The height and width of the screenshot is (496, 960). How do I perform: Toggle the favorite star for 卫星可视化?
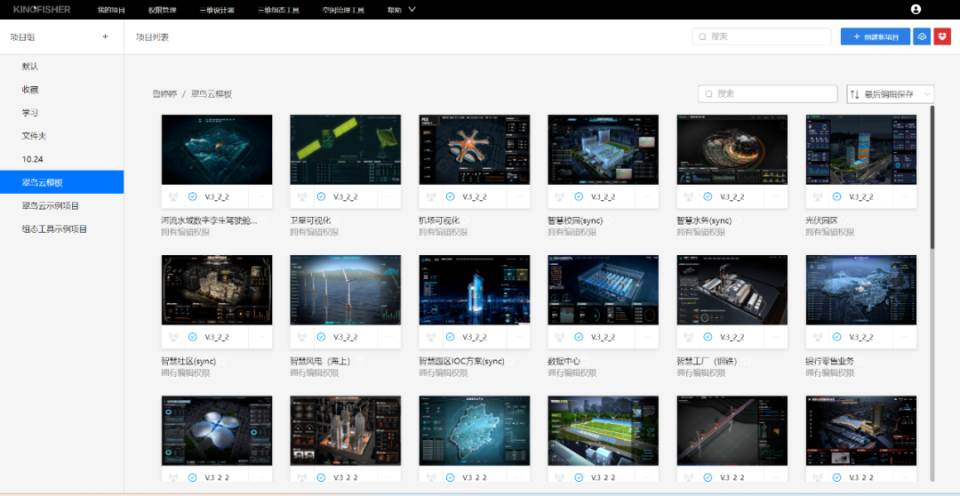pos(337,220)
